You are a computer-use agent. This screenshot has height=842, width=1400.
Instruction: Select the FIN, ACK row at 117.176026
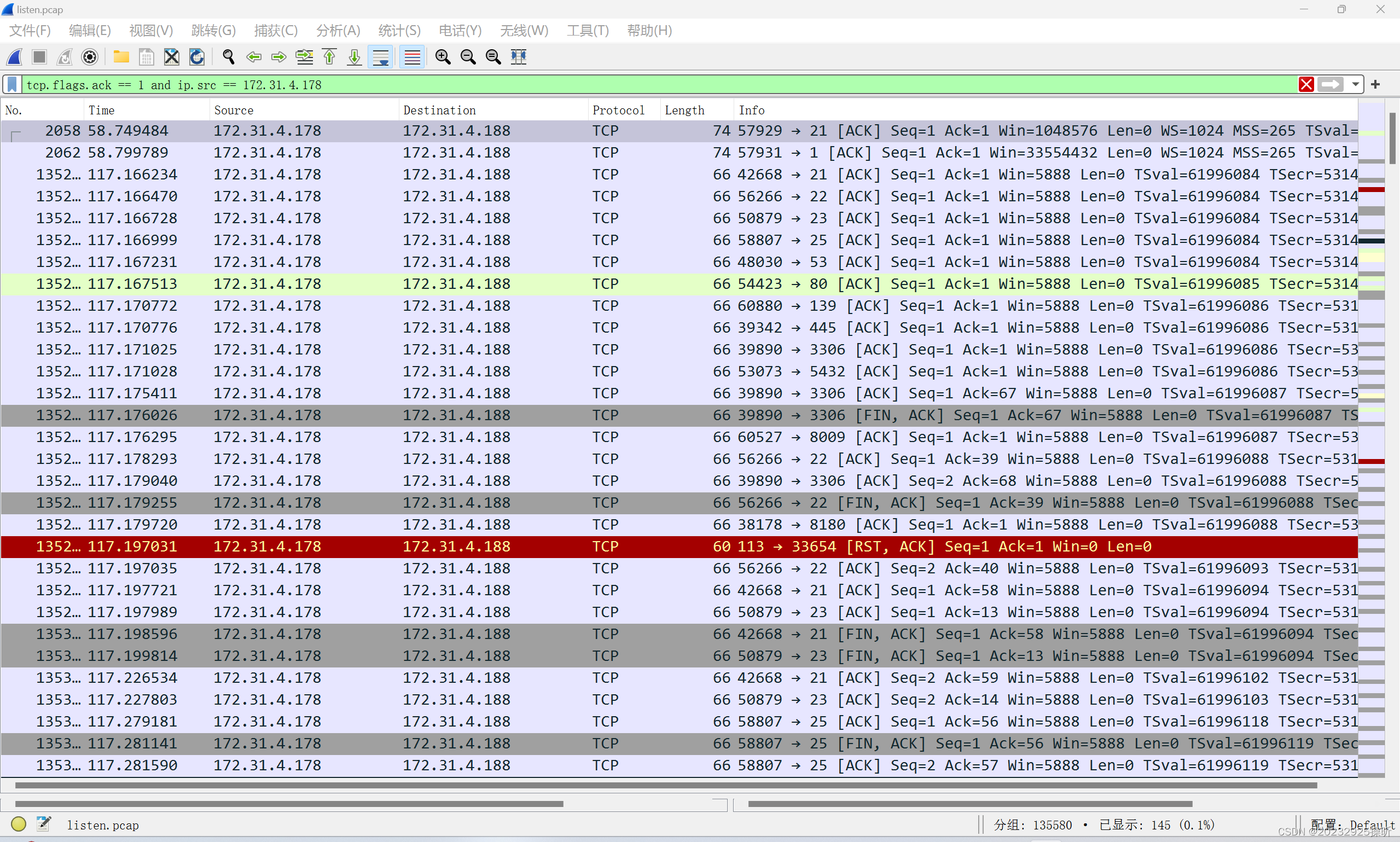[679, 415]
